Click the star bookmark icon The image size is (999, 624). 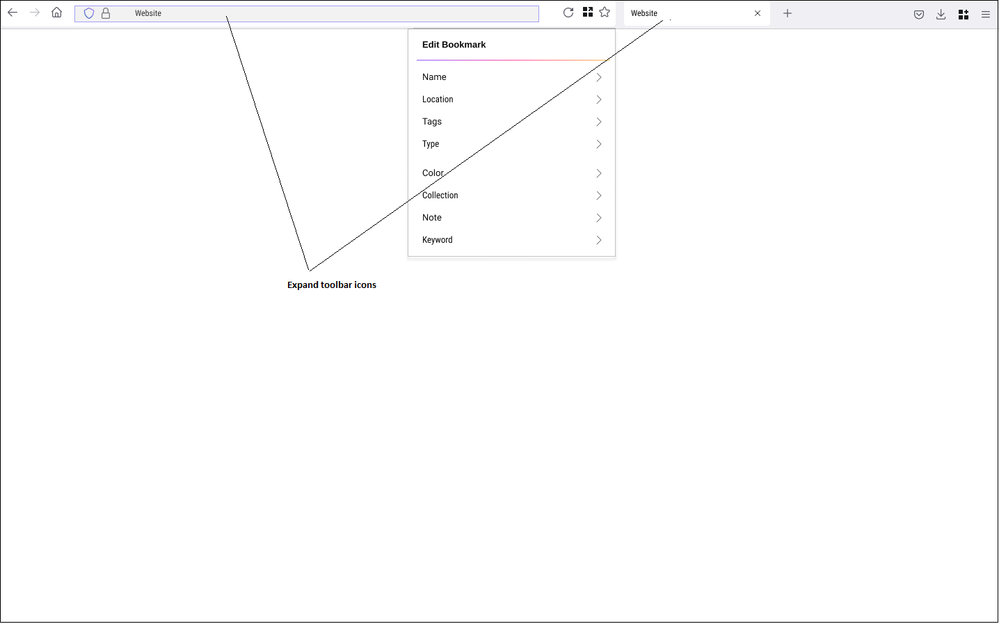(x=605, y=13)
